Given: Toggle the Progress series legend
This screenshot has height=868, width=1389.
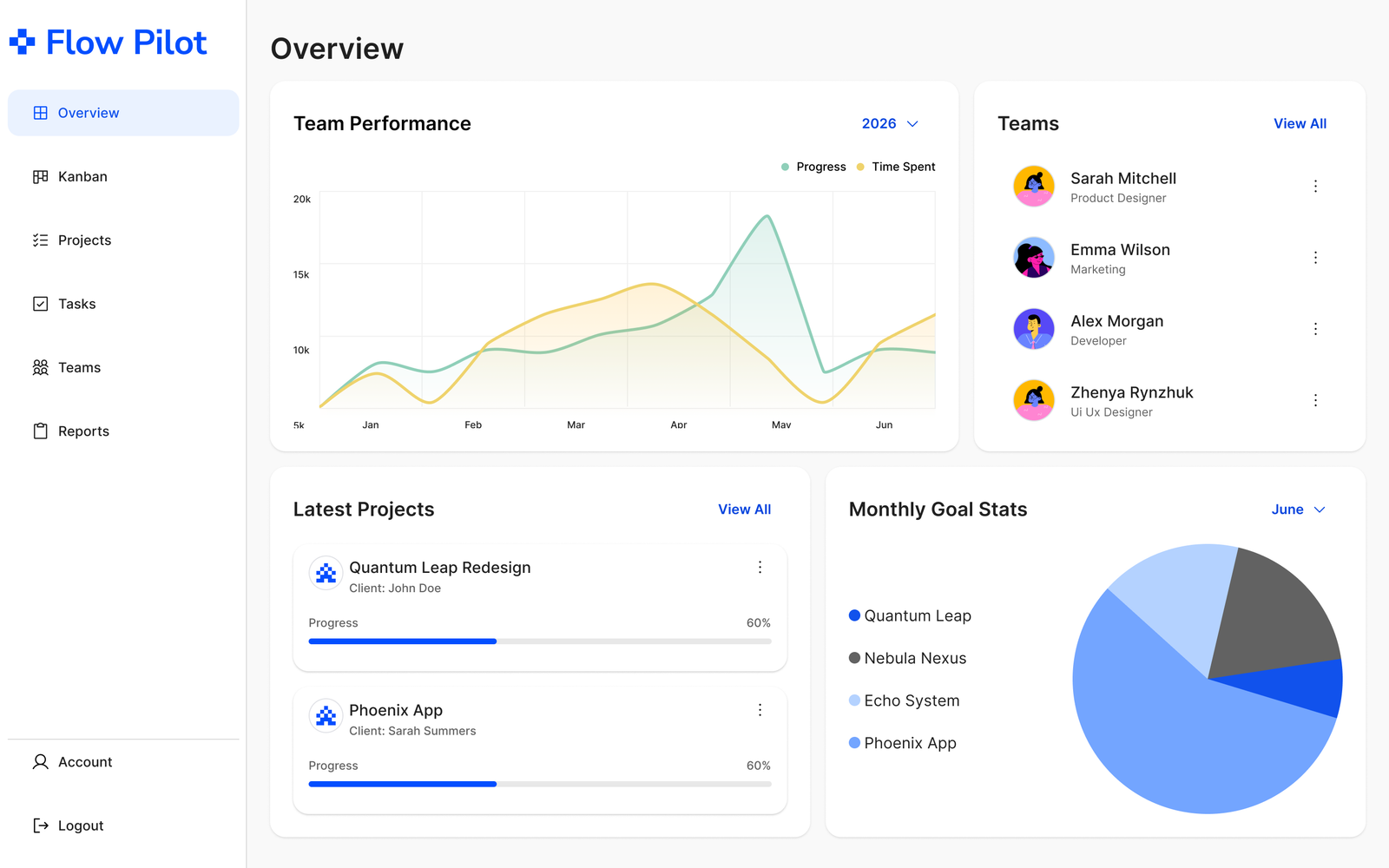Looking at the screenshot, I should 813,167.
